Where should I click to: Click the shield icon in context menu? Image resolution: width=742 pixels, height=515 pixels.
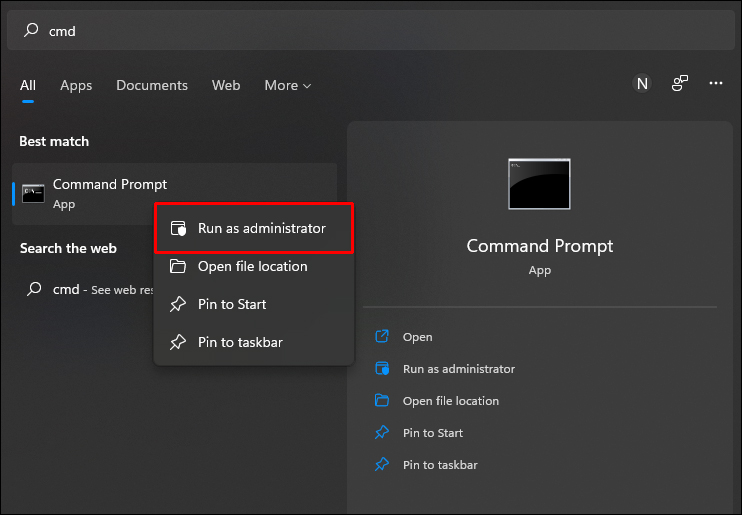tap(178, 229)
